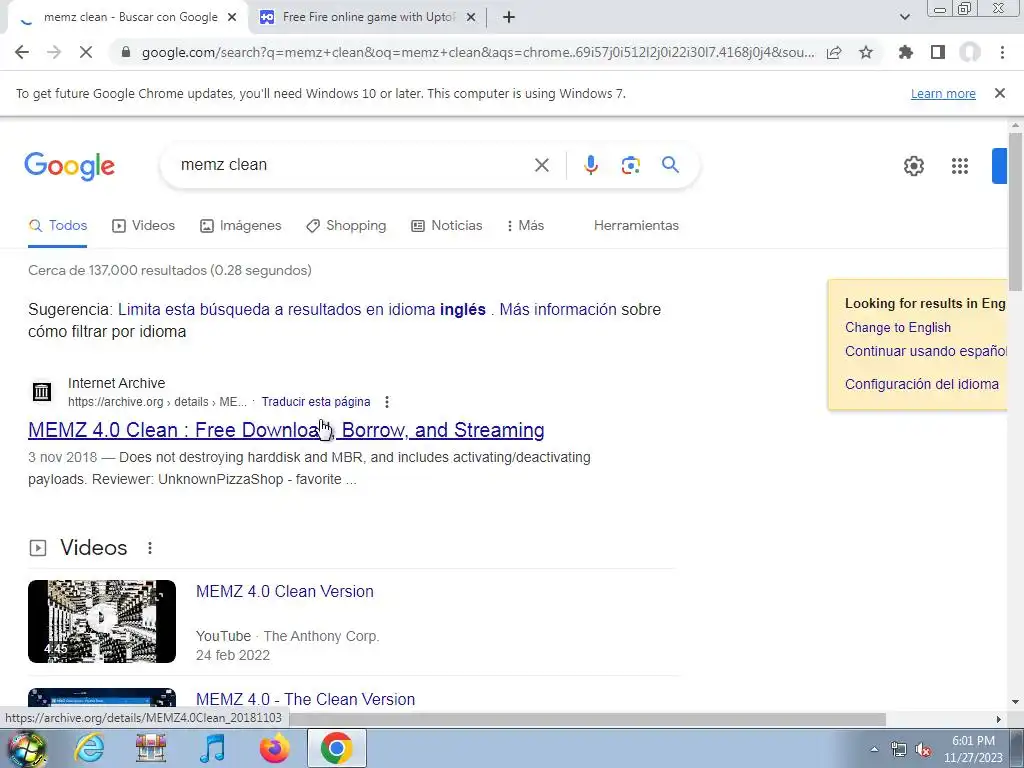Open Firefox from the taskbar

[274, 748]
